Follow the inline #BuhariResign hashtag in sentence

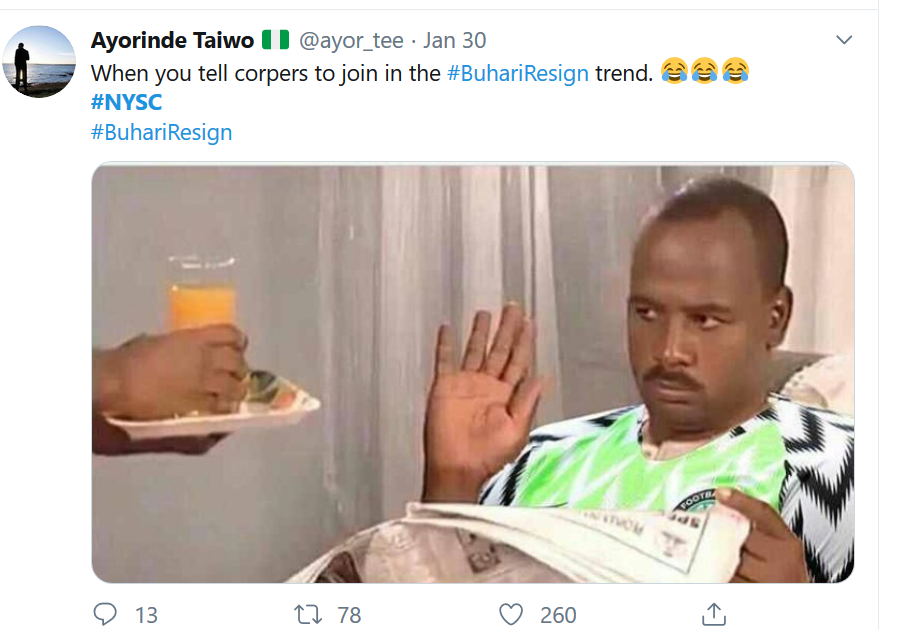coord(517,73)
